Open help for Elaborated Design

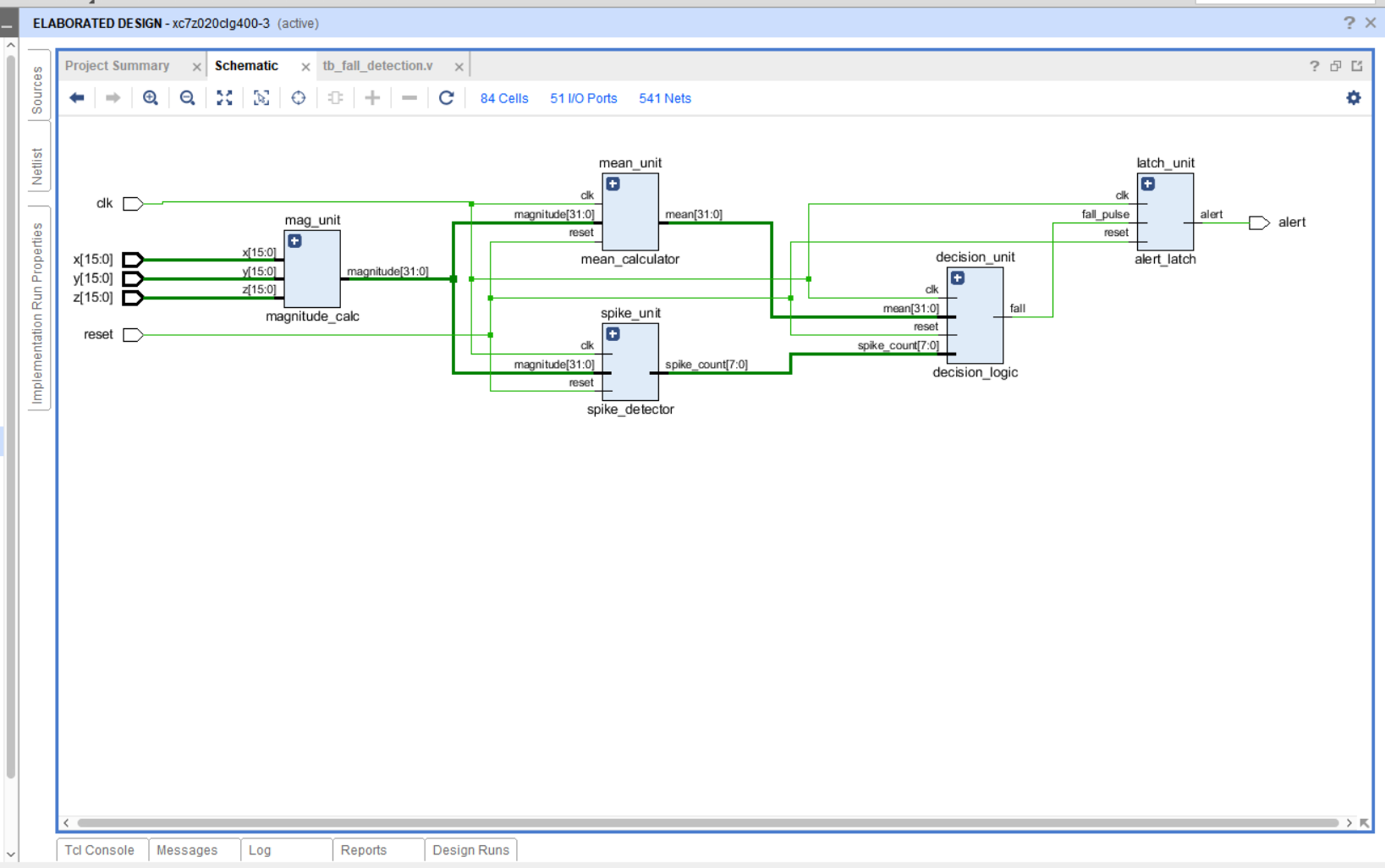[x=1349, y=23]
